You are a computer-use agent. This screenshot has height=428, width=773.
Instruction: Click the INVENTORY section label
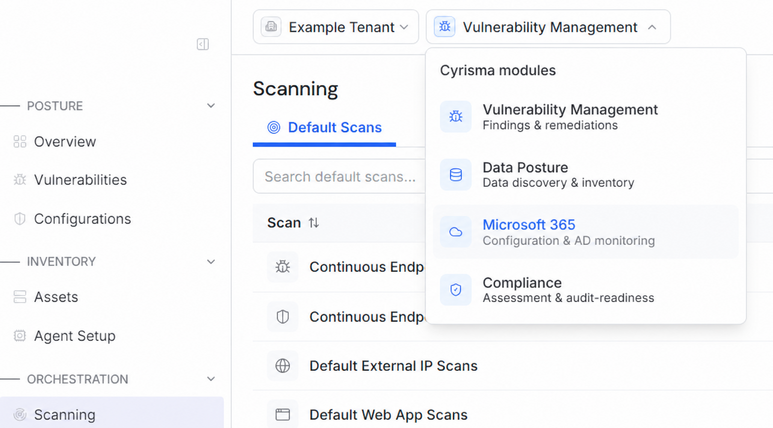click(61, 261)
